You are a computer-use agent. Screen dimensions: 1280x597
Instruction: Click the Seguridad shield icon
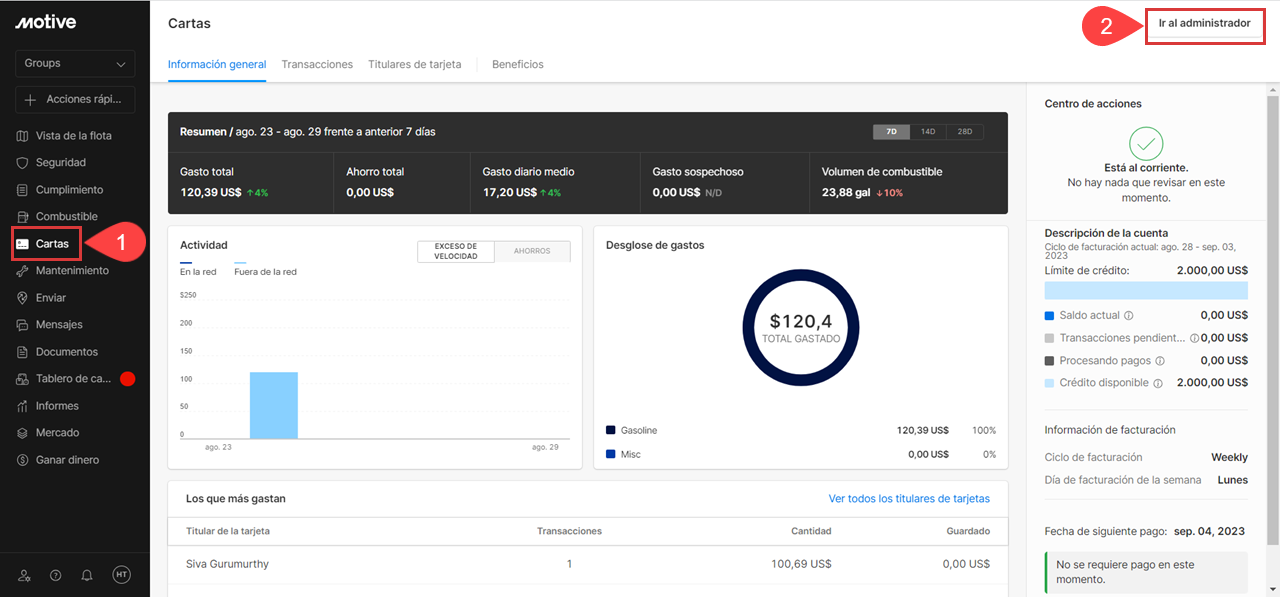pos(22,163)
